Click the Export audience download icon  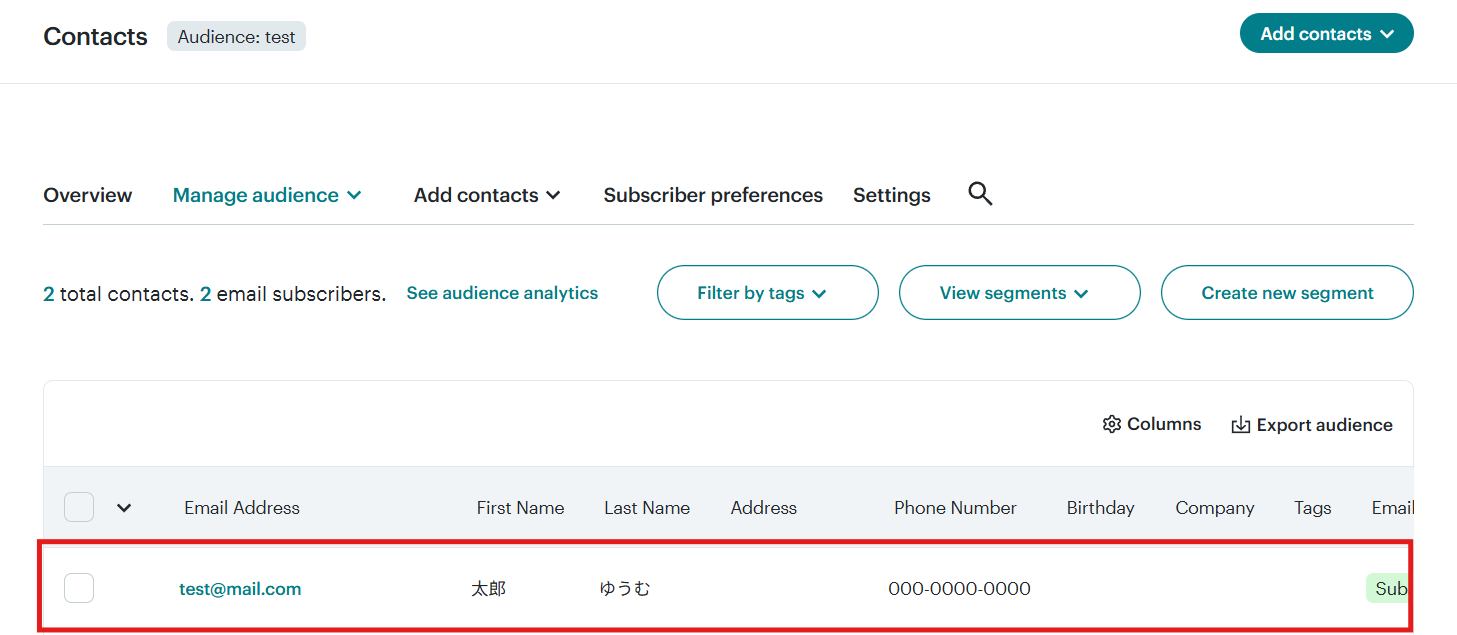click(1240, 425)
